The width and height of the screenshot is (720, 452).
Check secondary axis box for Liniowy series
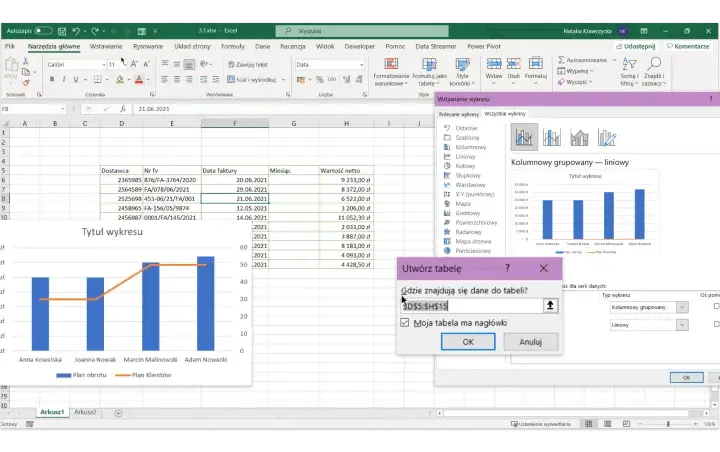pos(717,324)
